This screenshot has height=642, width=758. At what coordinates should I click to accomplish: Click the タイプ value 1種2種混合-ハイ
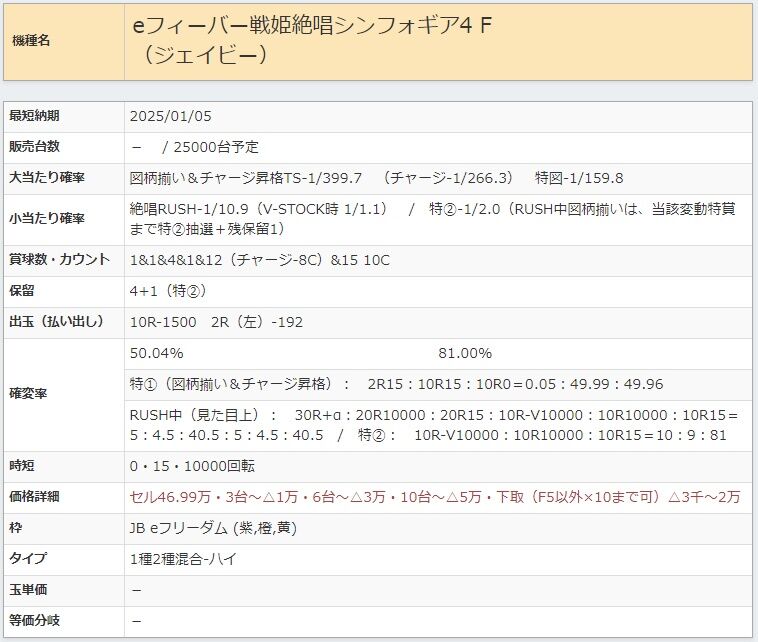click(x=183, y=559)
